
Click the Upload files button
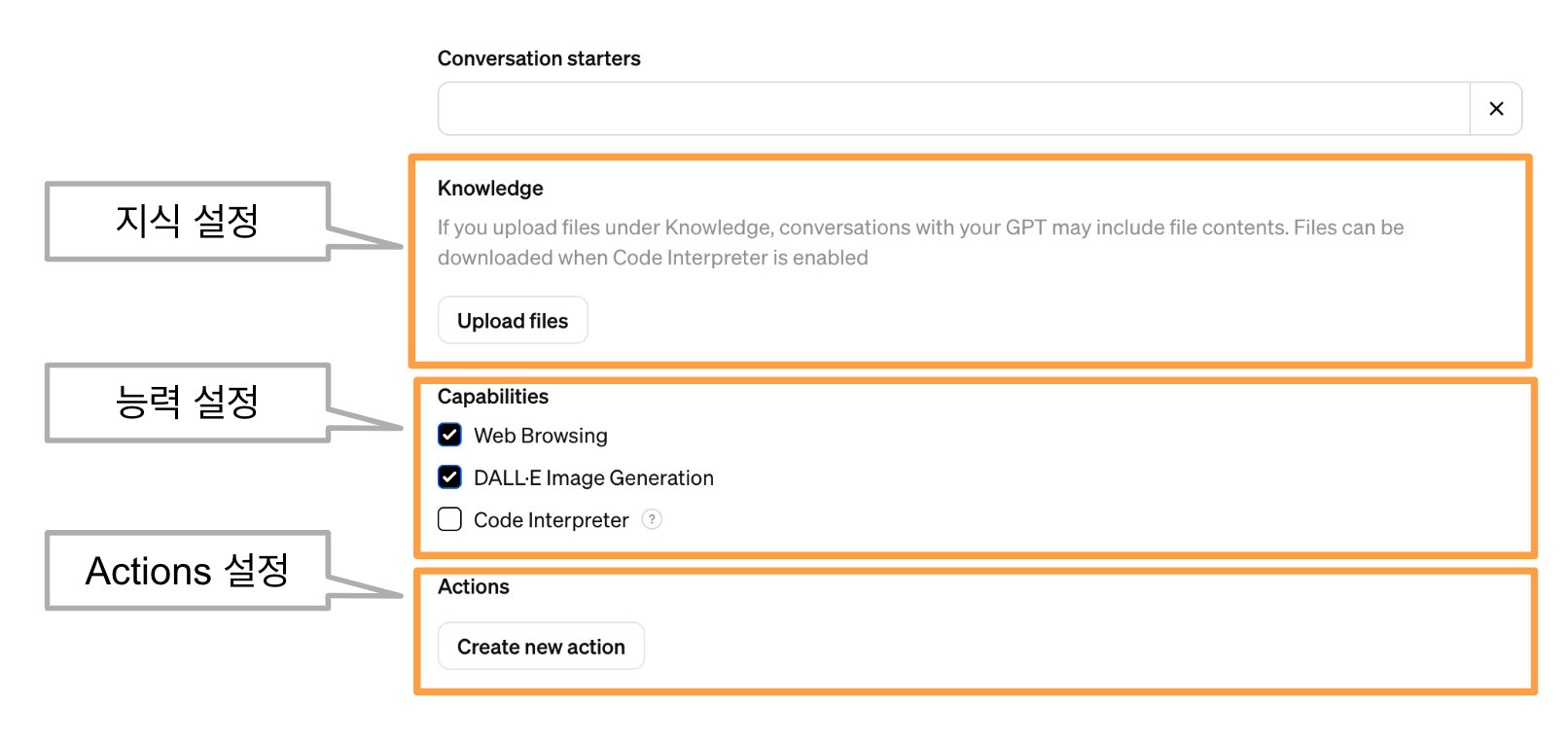click(x=513, y=320)
